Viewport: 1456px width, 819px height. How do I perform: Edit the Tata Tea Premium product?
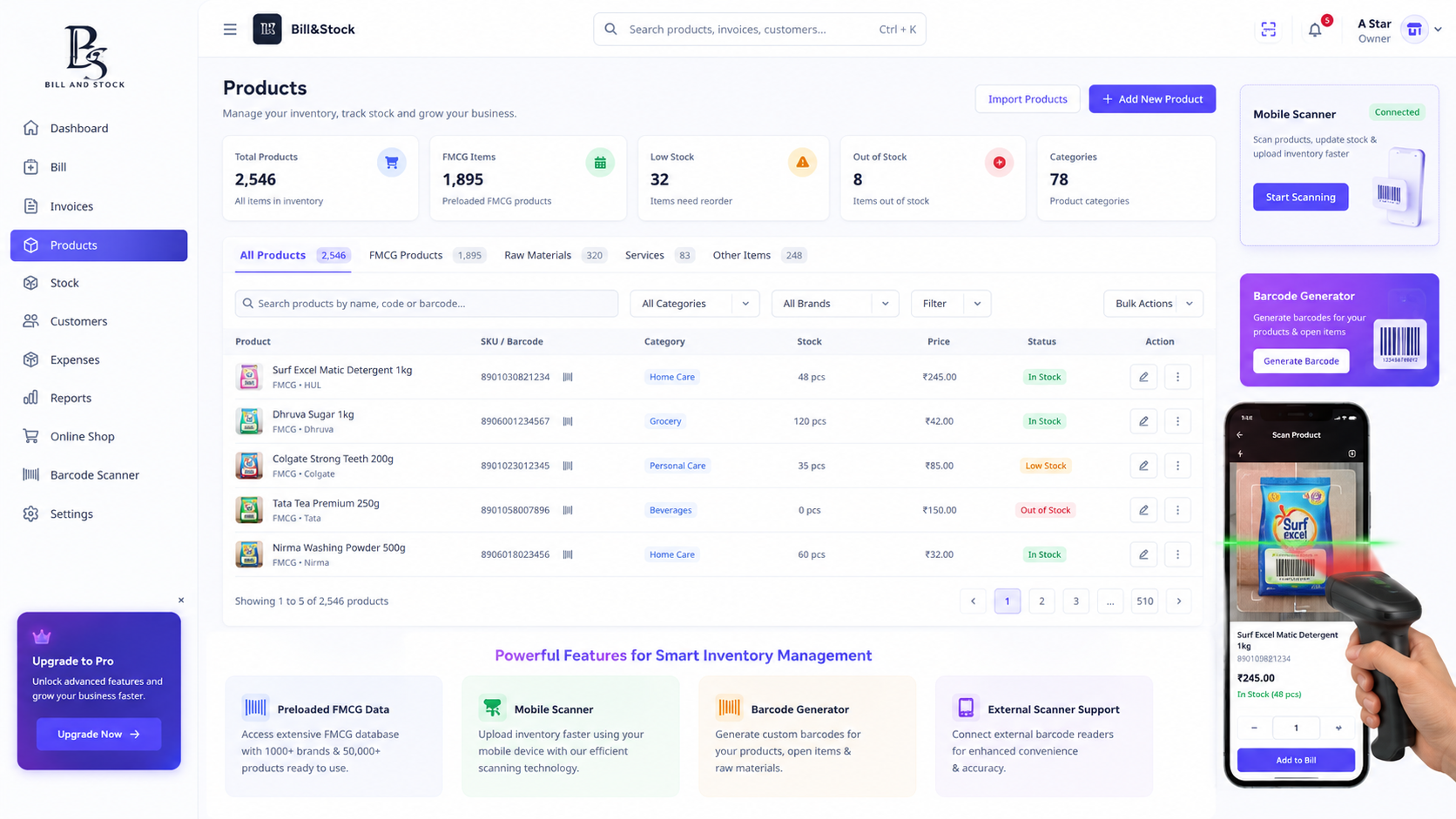point(1143,510)
